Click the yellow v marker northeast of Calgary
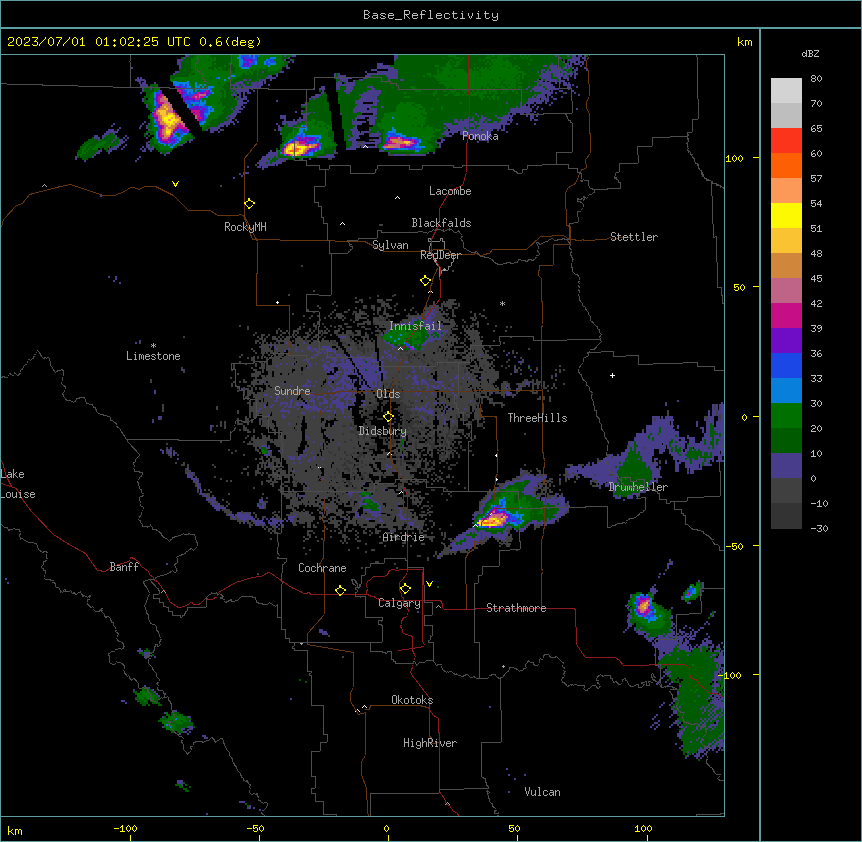The height and width of the screenshot is (842, 862). [x=429, y=584]
